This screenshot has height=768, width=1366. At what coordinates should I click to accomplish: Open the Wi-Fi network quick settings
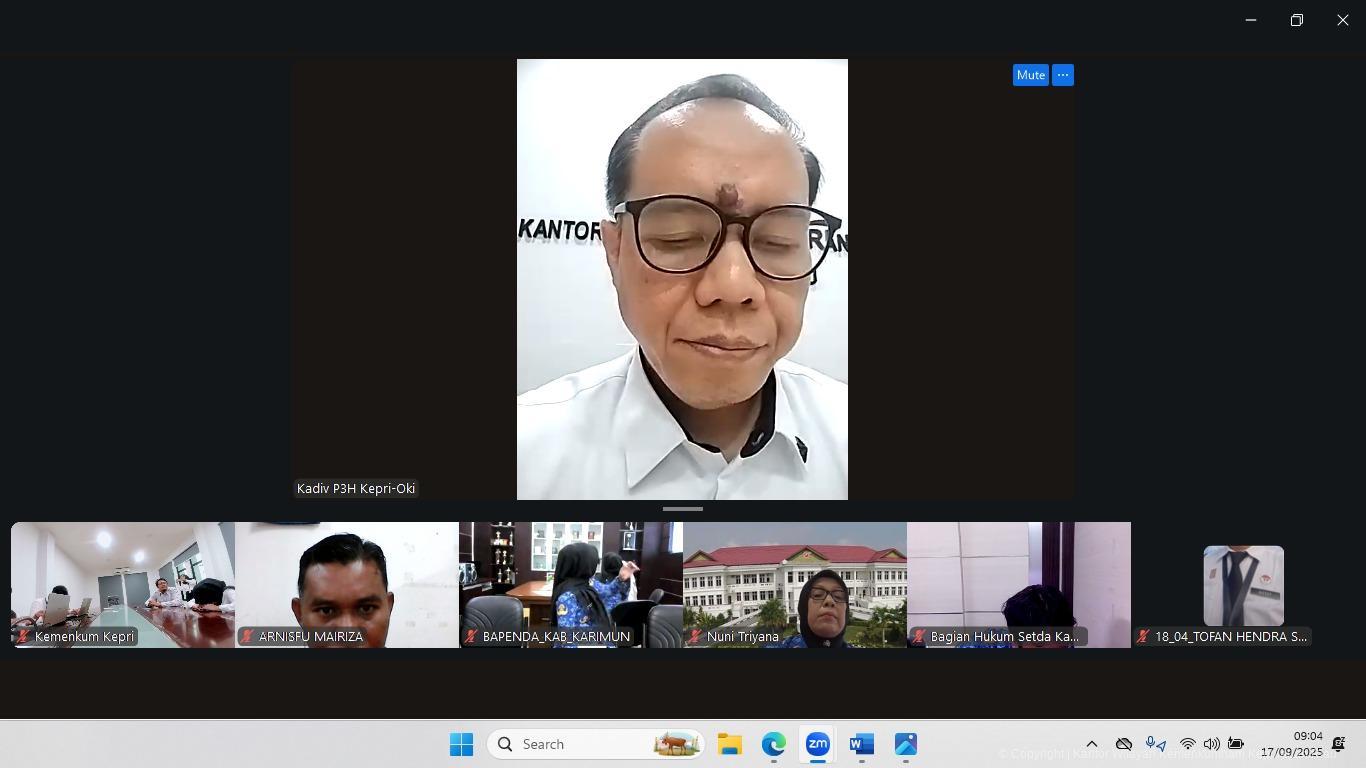pos(1187,744)
